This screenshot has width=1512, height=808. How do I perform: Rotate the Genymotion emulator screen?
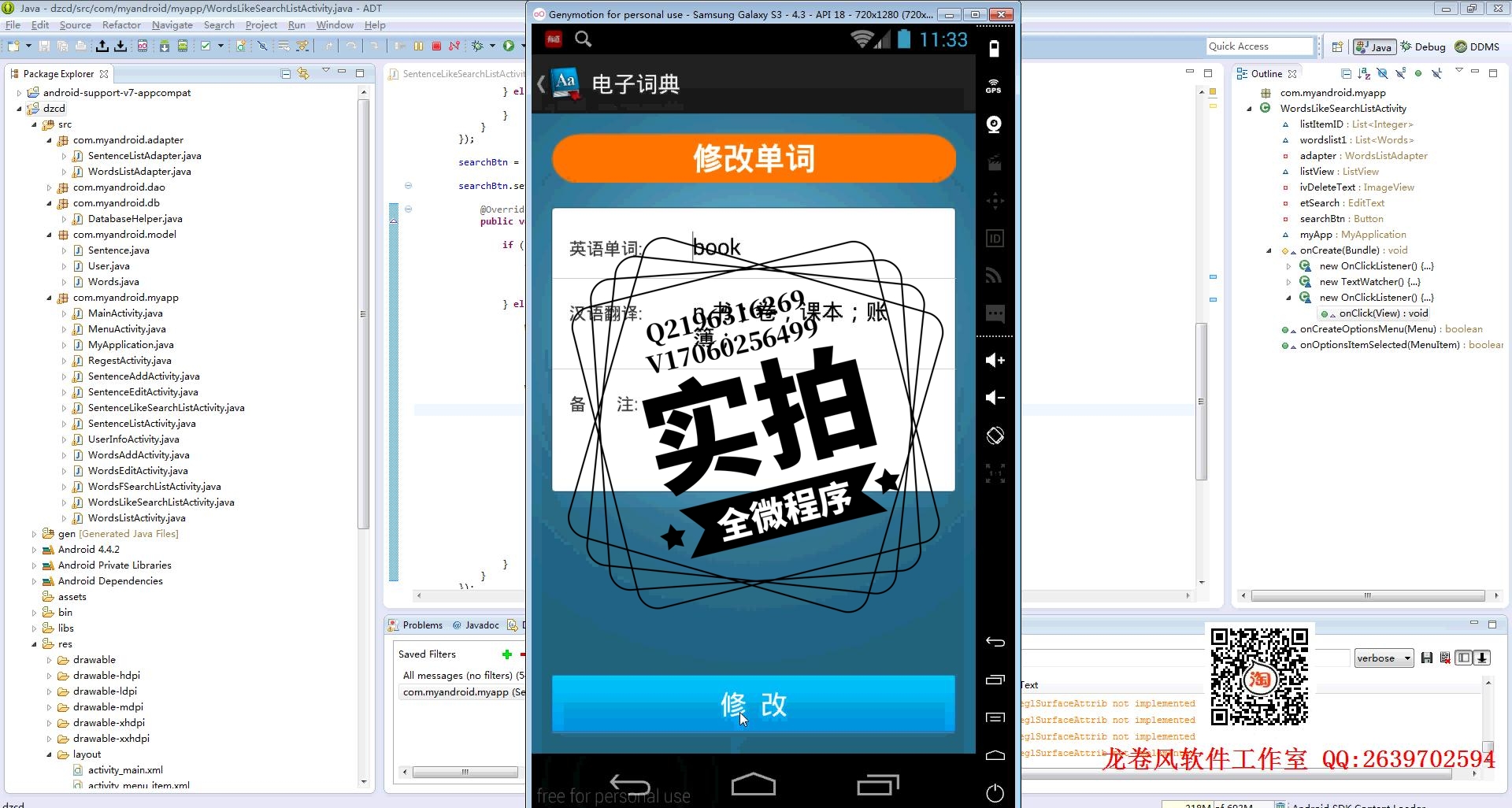click(995, 436)
